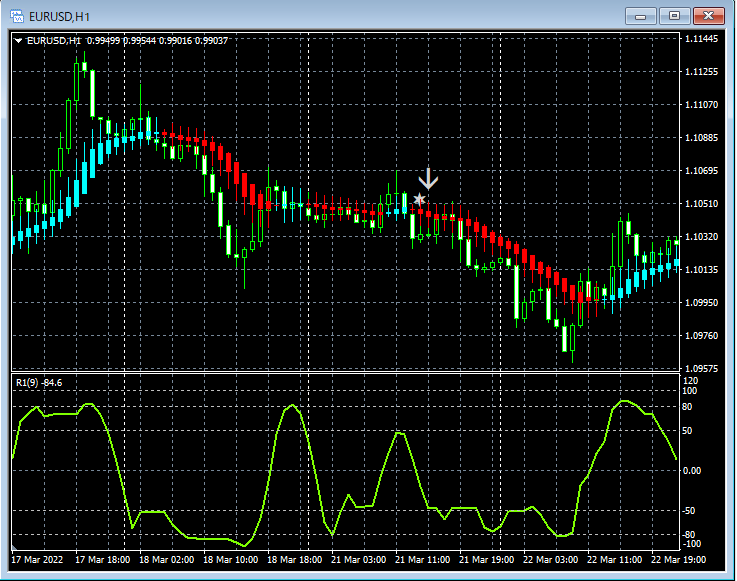
Task: Select the 17 Mar 2022 date label
Action: tap(39, 560)
